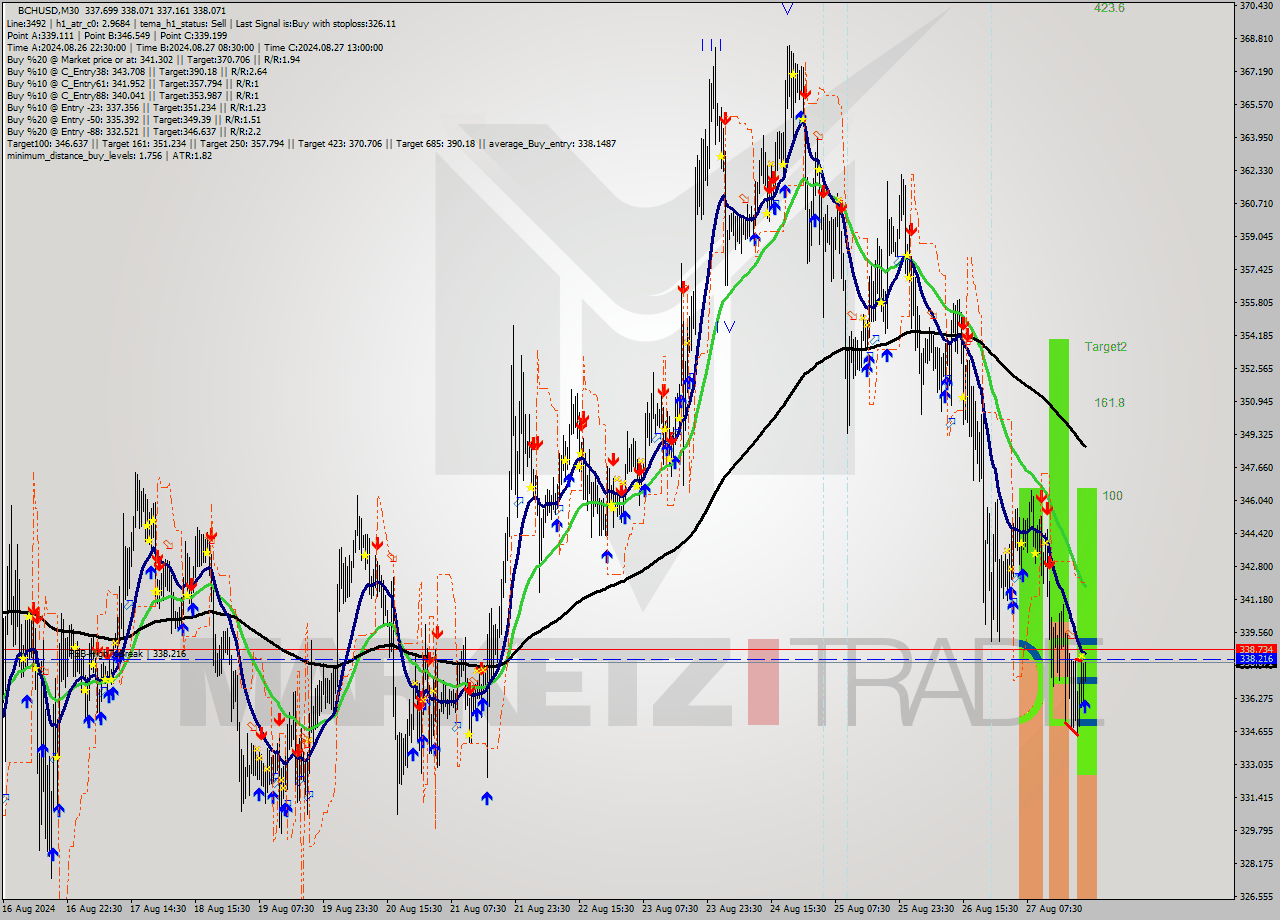The image size is (1280, 920).
Task: Select the 359.045 price axis value
Action: (x=1256, y=237)
